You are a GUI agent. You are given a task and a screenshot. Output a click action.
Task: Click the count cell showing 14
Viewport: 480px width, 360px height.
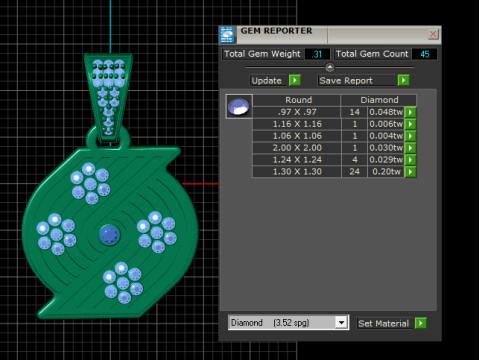[x=354, y=112]
